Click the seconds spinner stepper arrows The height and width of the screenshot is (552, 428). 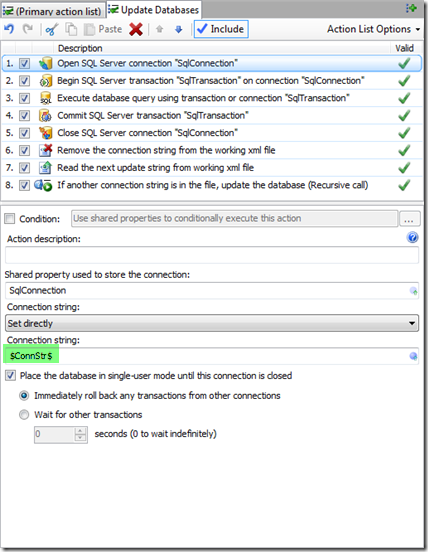[80, 434]
